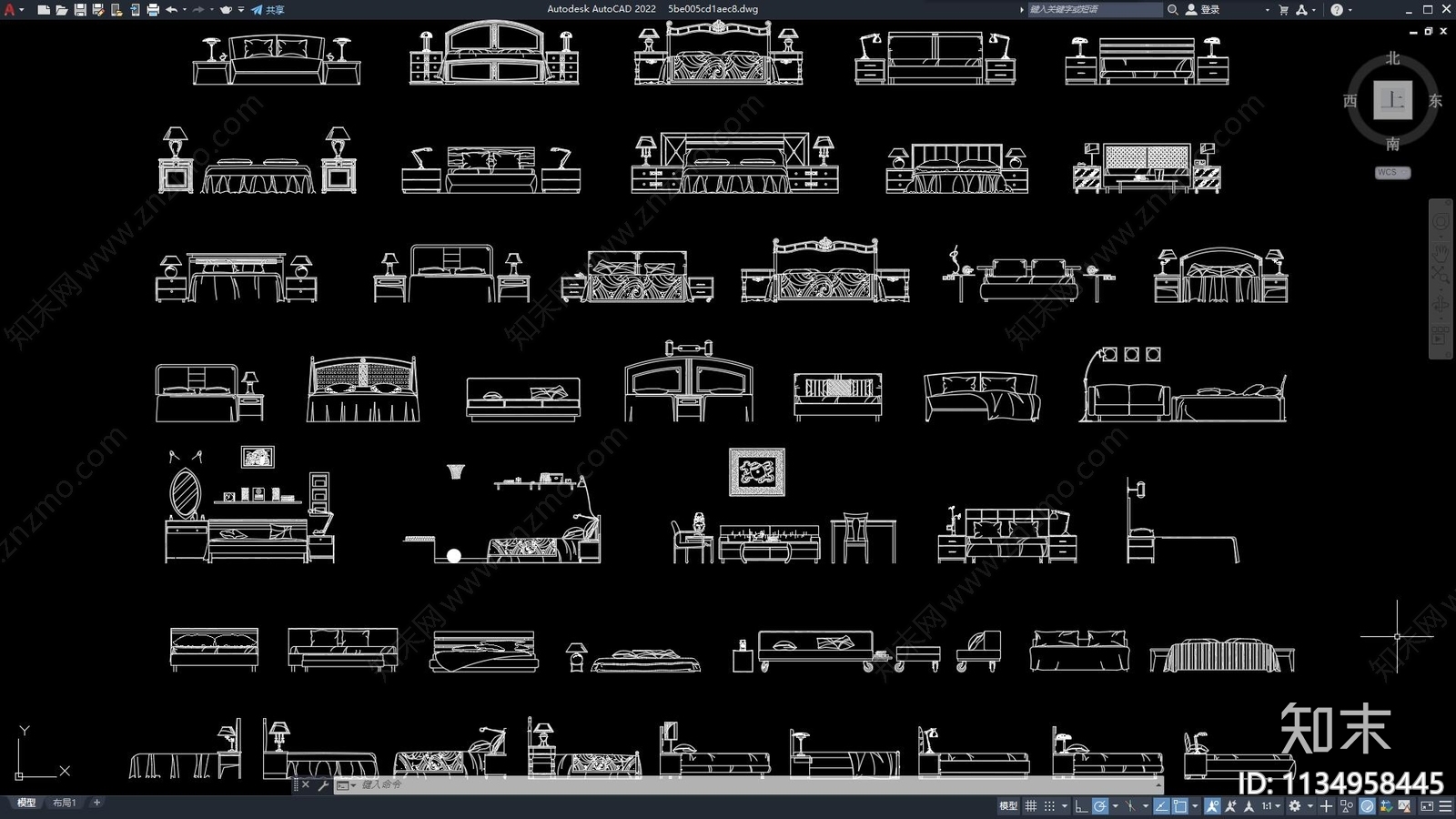The height and width of the screenshot is (819, 1456).
Task: Click the 登录 sign-in button
Action: point(1203,9)
